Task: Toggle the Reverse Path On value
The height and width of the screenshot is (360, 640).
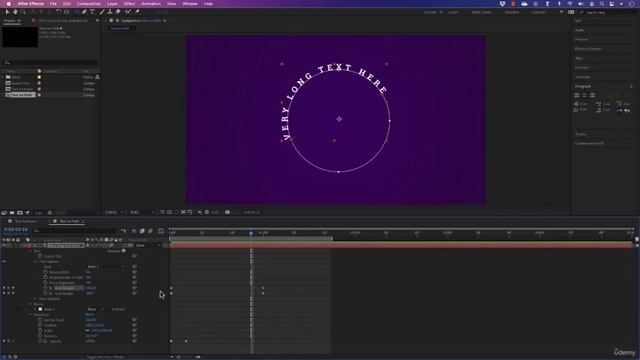Action: click(x=88, y=272)
